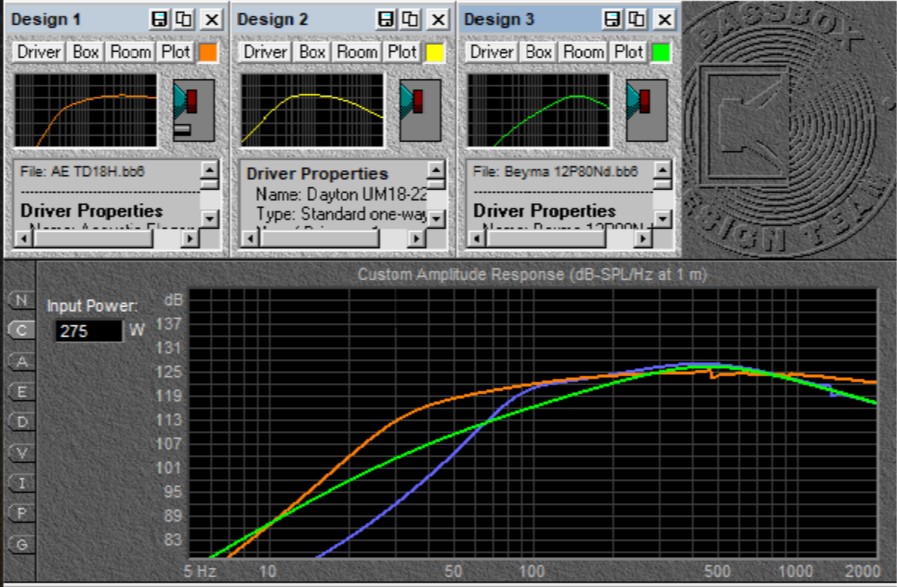The width and height of the screenshot is (897, 587).
Task: Click the up arrow of Design 1's vertical scrollbar
Action: point(210,170)
